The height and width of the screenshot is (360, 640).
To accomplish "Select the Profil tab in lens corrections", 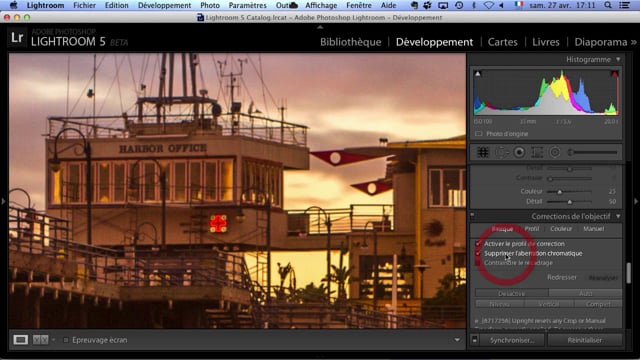I will tap(532, 229).
